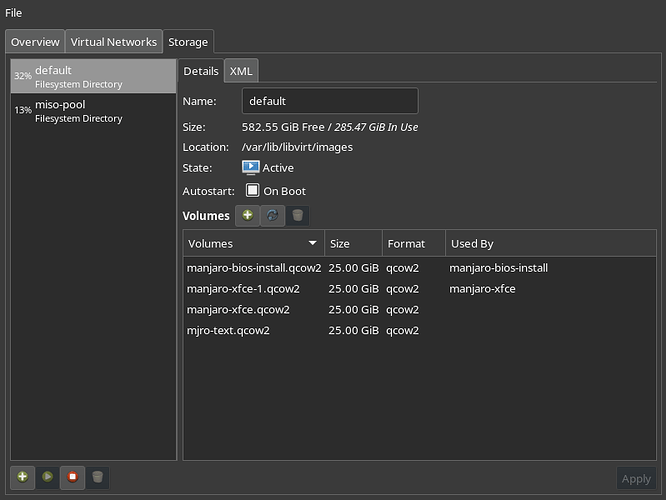Select the mjro-text.qcow2 volume row

pyautogui.click(x=228, y=330)
